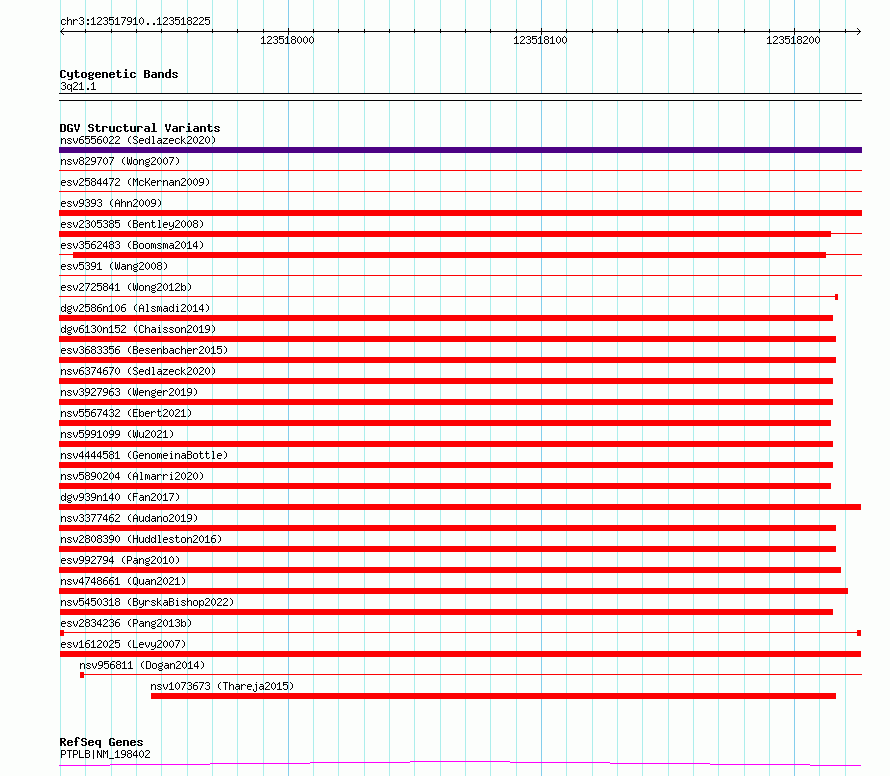The width and height of the screenshot is (890, 776).
Task: Select the Cytogenetic Bands track title
Action: (x=119, y=74)
